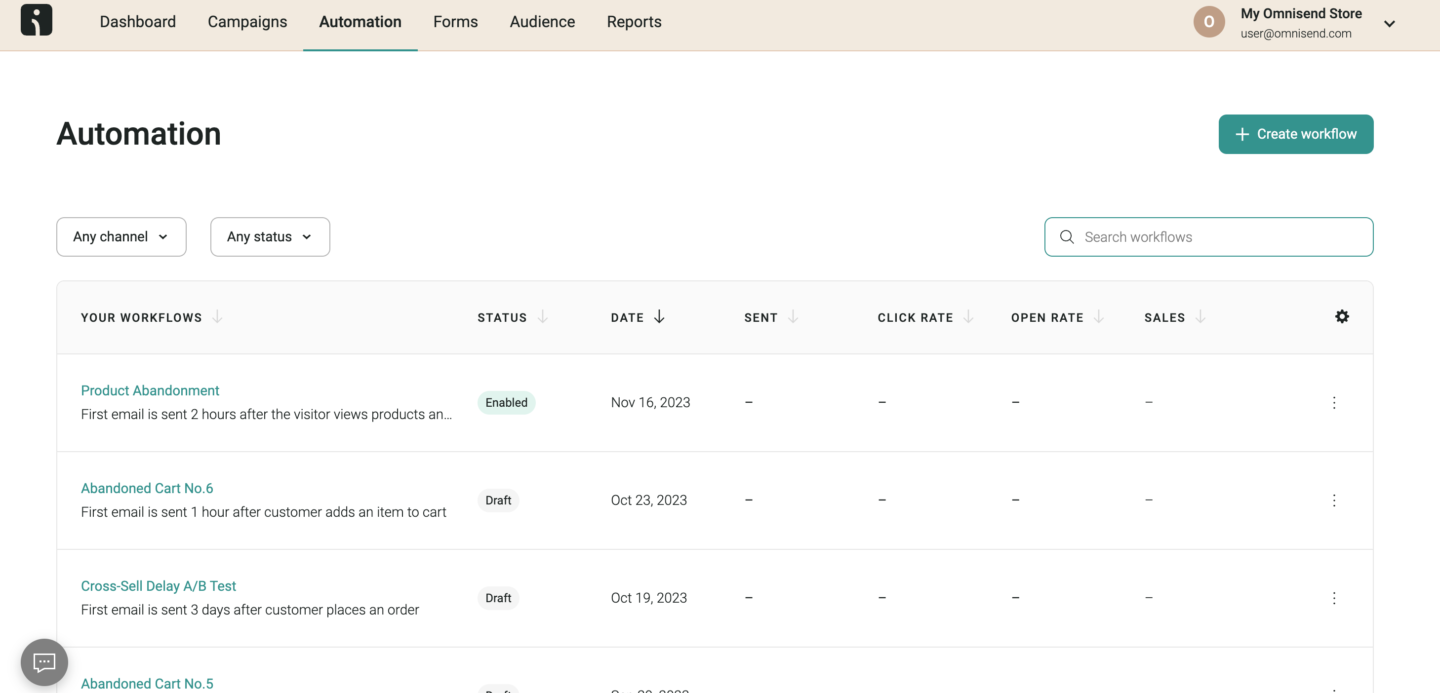The width and height of the screenshot is (1440, 693).
Task: Click the Create workflow button
Action: pyautogui.click(x=1296, y=134)
